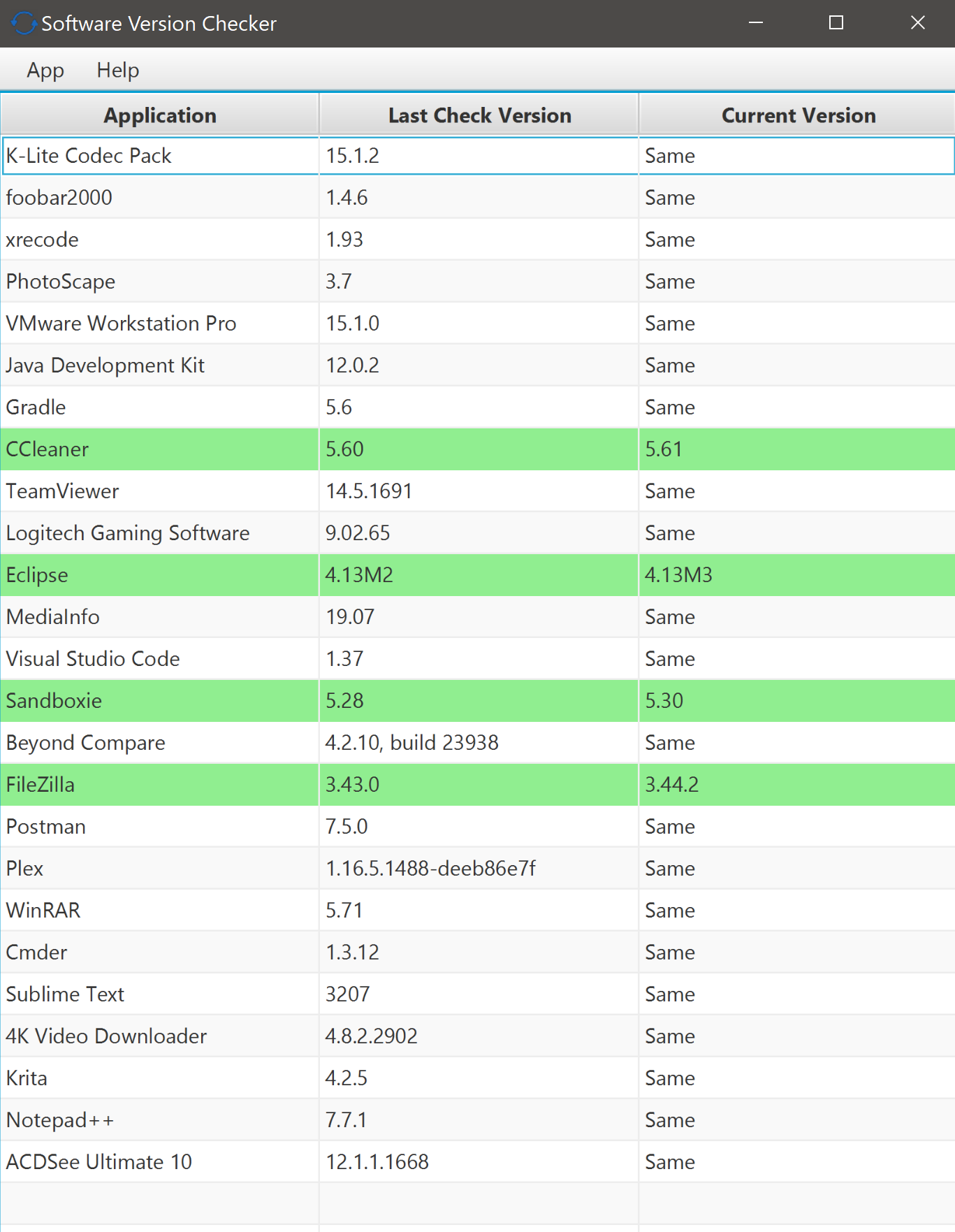Image resolution: width=955 pixels, height=1232 pixels.
Task: Click FileZilla last version 3.43.0
Action: coord(479,785)
